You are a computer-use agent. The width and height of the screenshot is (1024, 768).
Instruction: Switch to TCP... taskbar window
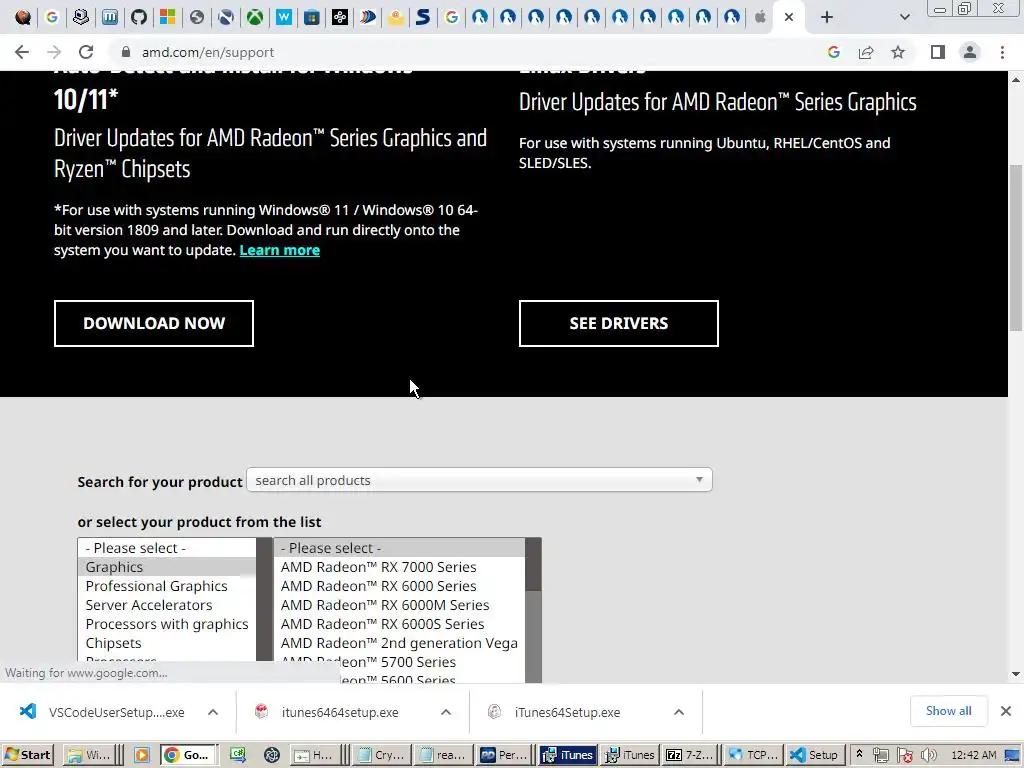pyautogui.click(x=754, y=755)
